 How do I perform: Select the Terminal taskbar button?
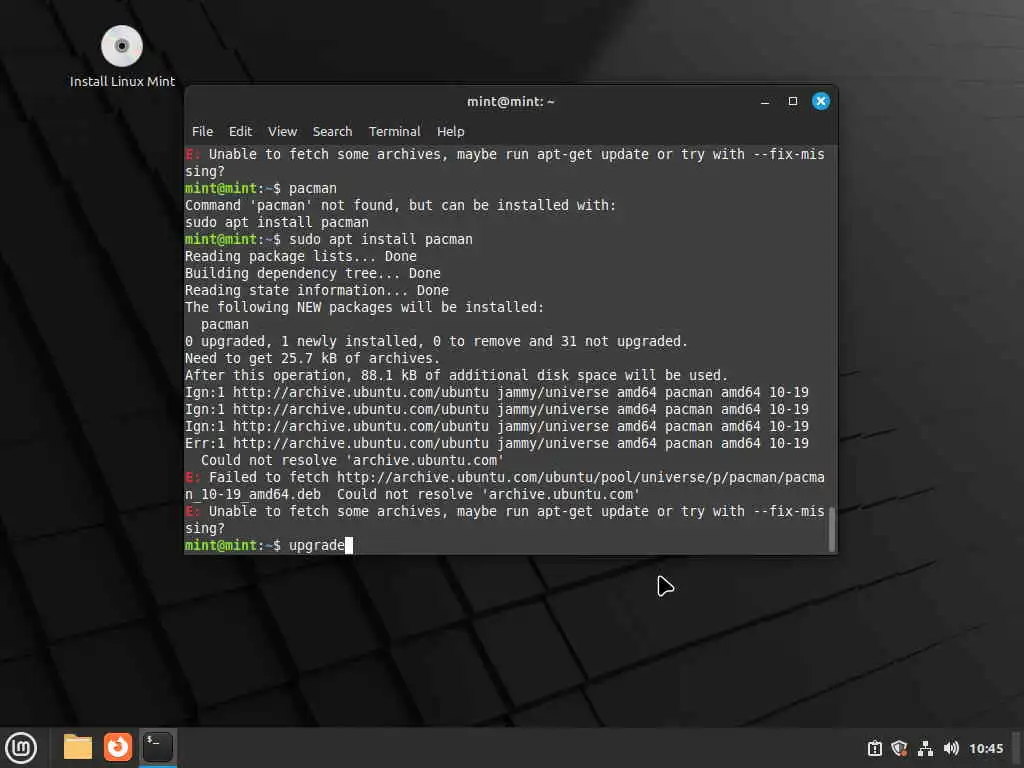click(x=157, y=747)
